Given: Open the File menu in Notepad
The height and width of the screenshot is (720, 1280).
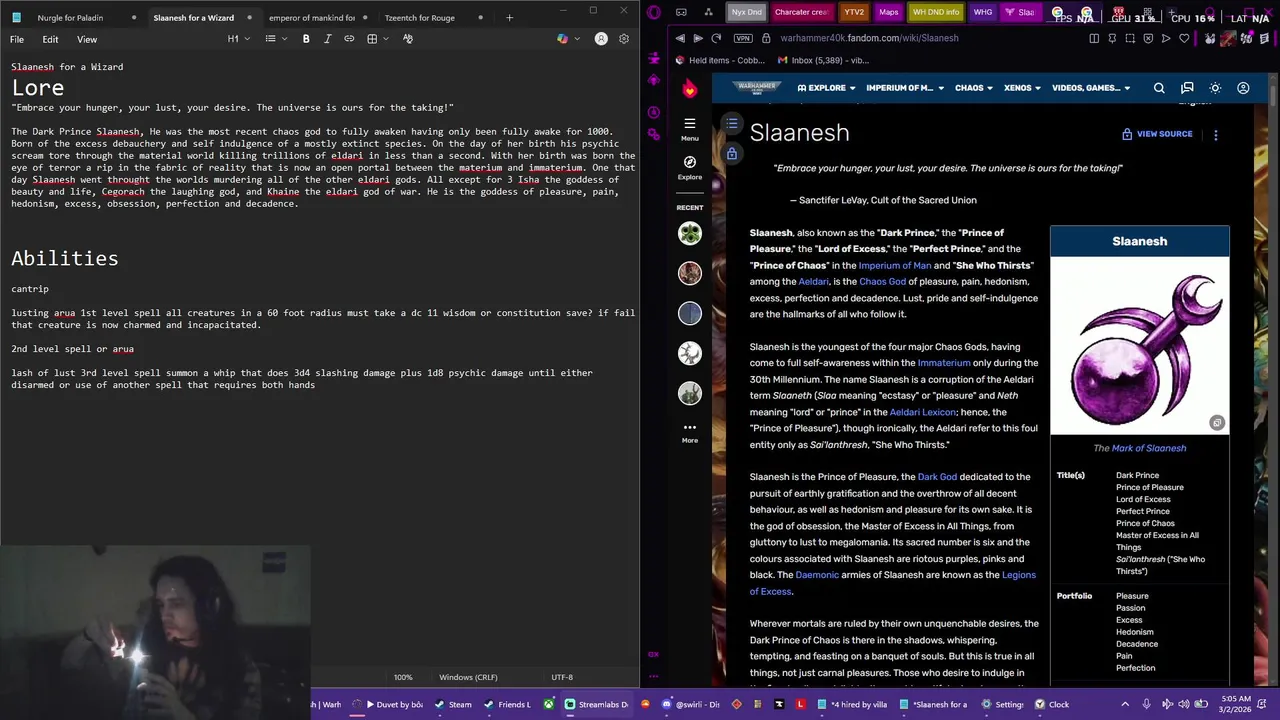Looking at the screenshot, I should point(17,39).
